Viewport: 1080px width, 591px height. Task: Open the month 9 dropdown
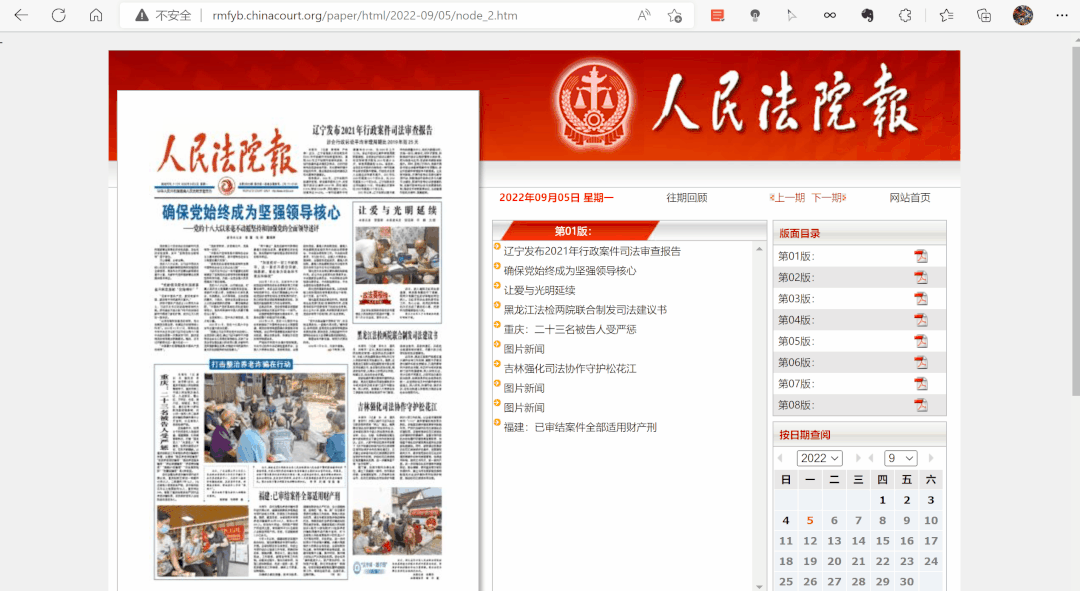(x=901, y=458)
